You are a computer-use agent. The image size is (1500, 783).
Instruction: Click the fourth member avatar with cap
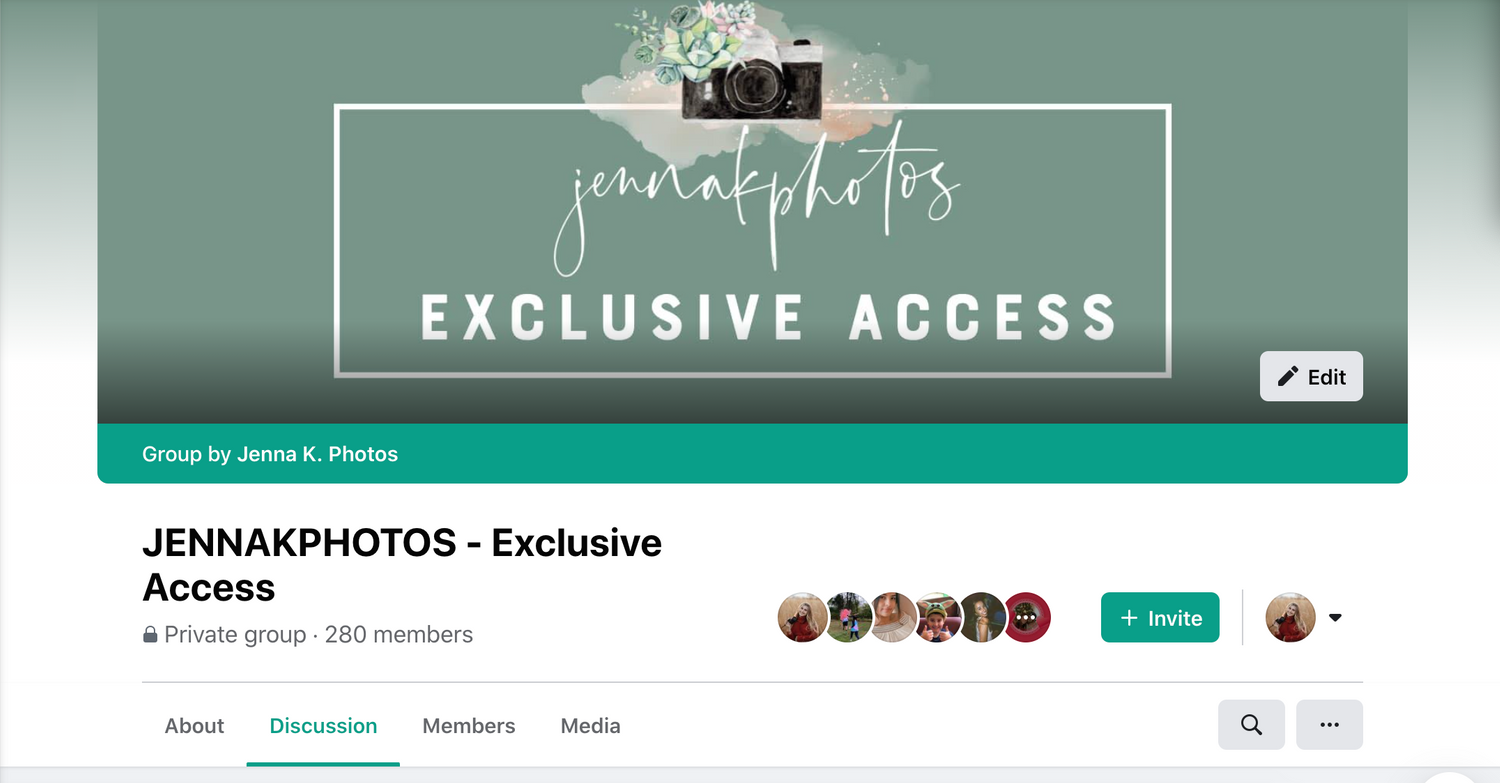tap(938, 617)
